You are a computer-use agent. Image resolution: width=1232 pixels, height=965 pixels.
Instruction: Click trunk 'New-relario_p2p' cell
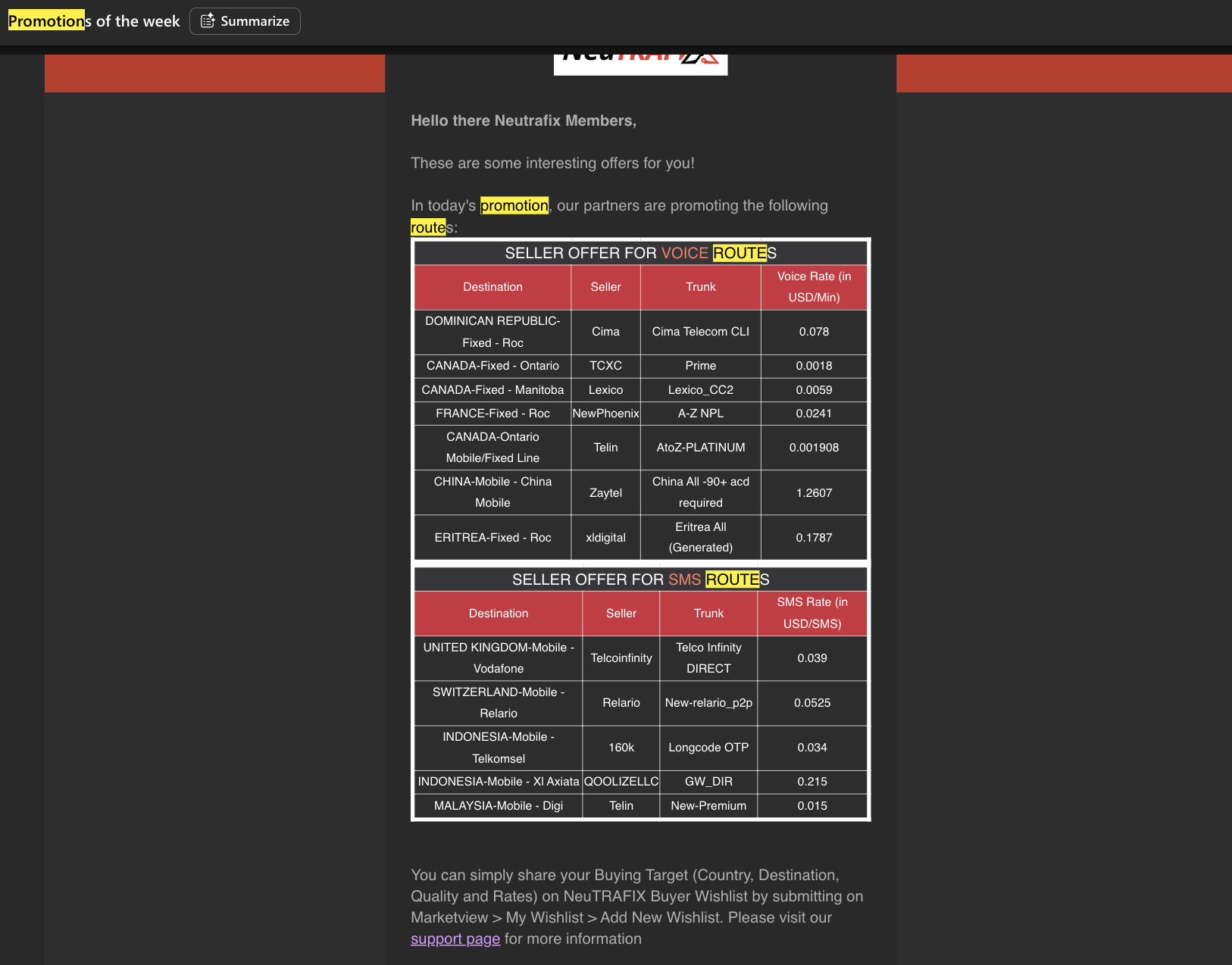tap(708, 703)
